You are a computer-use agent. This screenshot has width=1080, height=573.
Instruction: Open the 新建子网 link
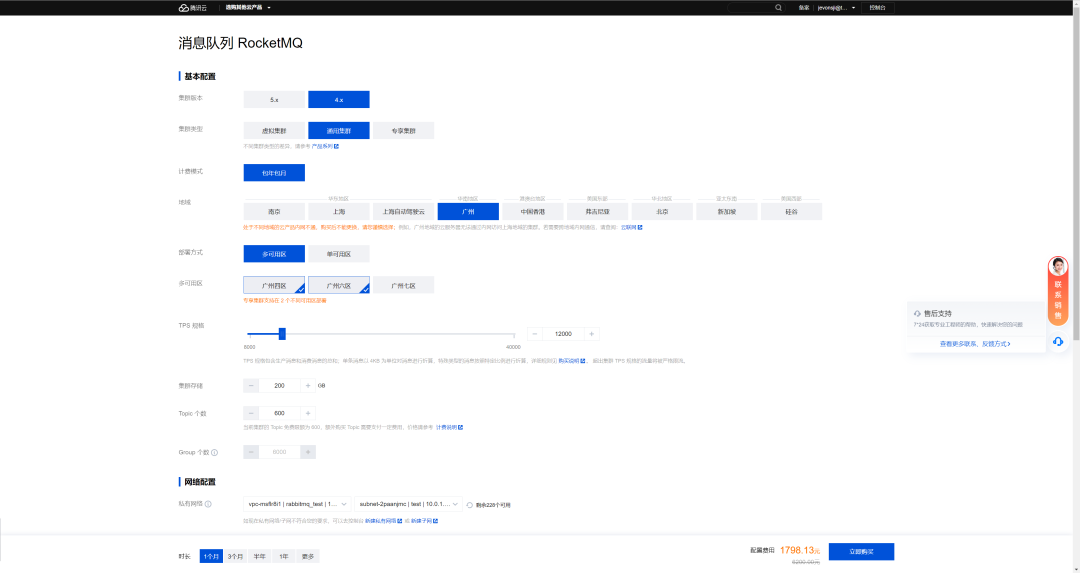click(x=424, y=521)
